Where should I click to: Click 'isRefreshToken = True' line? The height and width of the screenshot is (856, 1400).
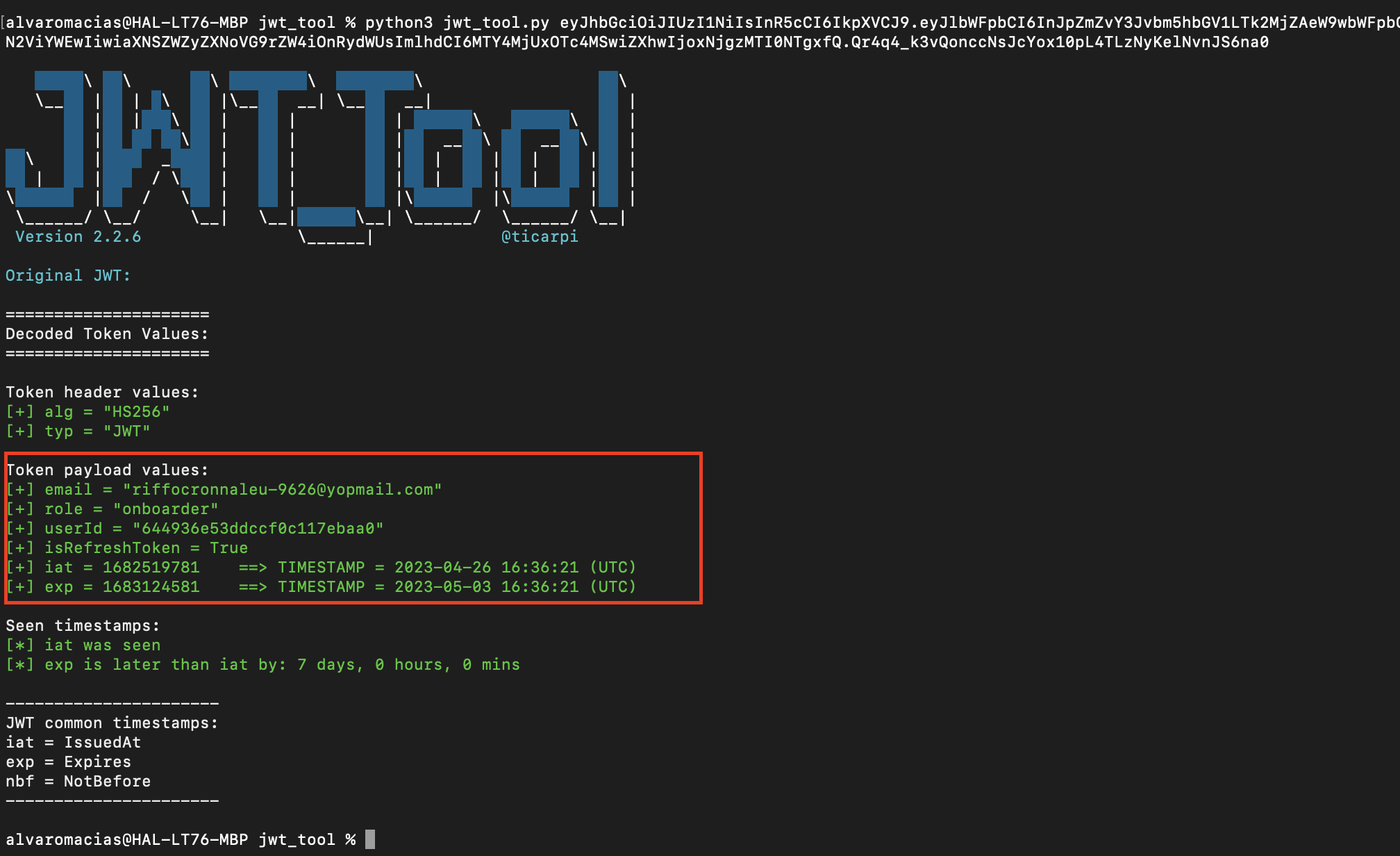pos(126,548)
